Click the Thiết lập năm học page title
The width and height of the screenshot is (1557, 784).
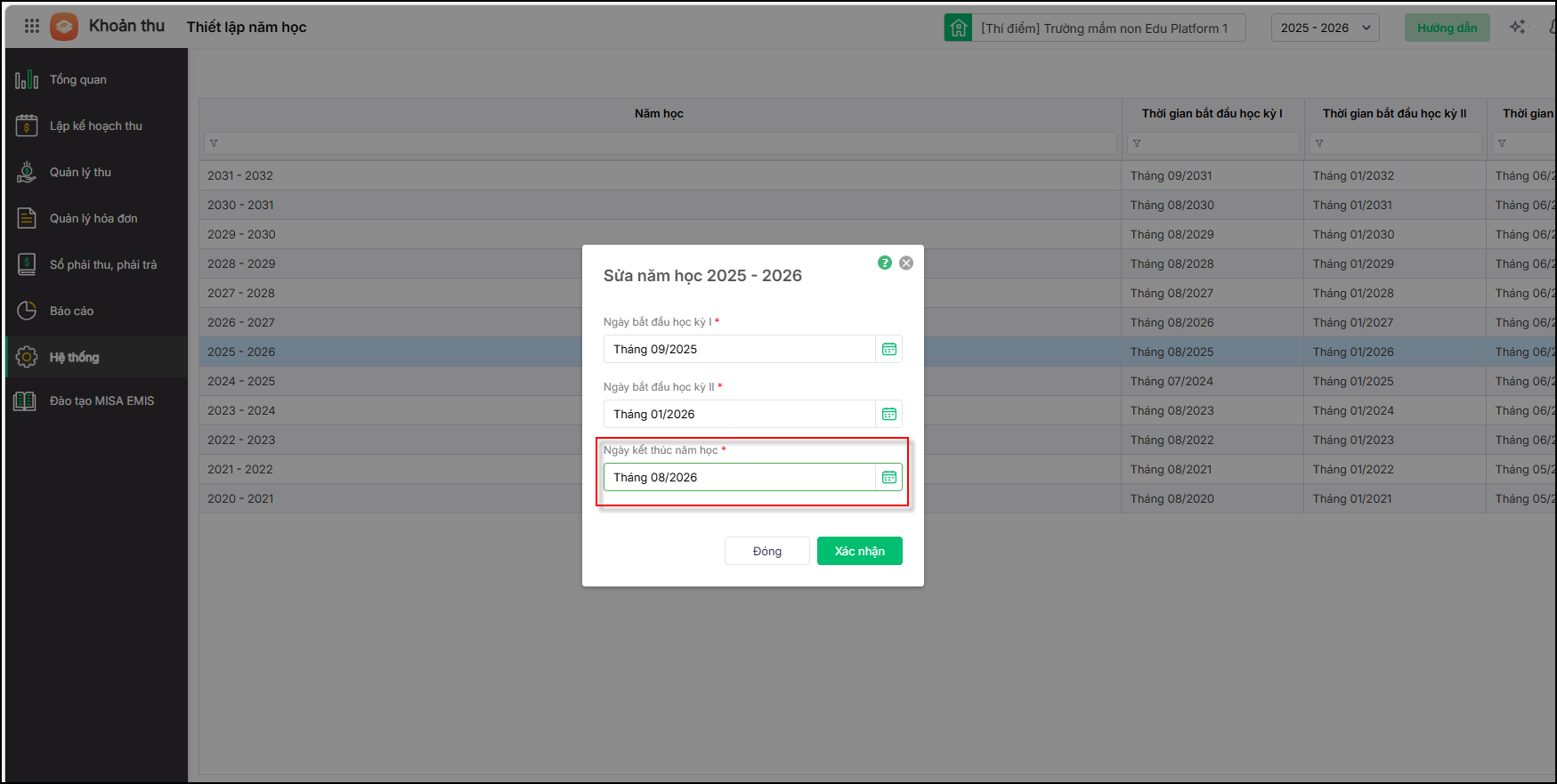[247, 27]
